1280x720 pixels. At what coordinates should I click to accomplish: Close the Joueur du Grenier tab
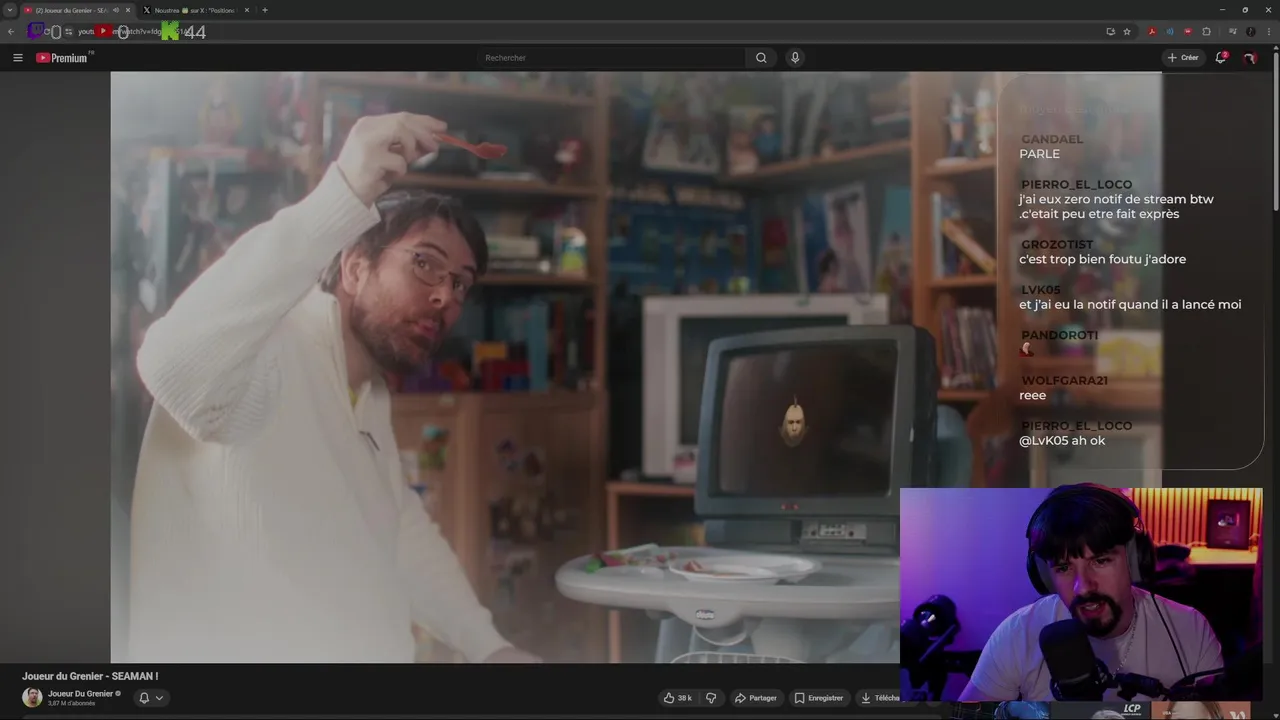click(128, 10)
